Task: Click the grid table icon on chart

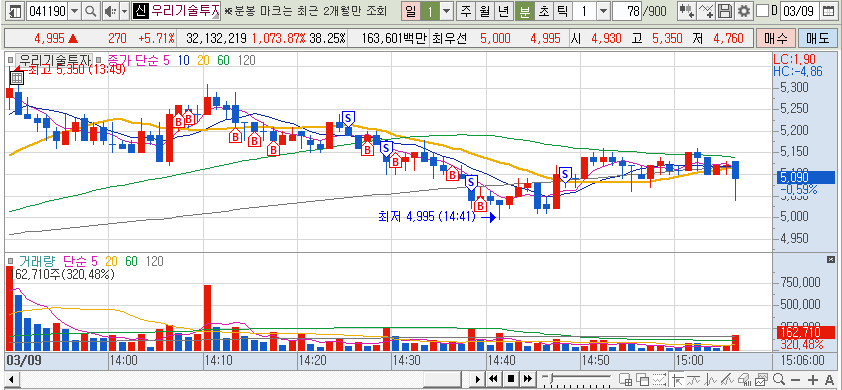Action: [16, 78]
